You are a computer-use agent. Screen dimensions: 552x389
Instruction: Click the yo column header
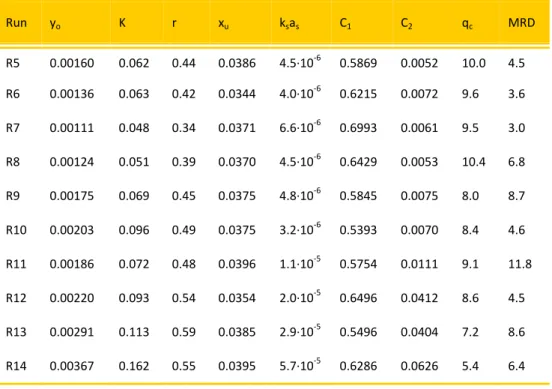click(55, 24)
